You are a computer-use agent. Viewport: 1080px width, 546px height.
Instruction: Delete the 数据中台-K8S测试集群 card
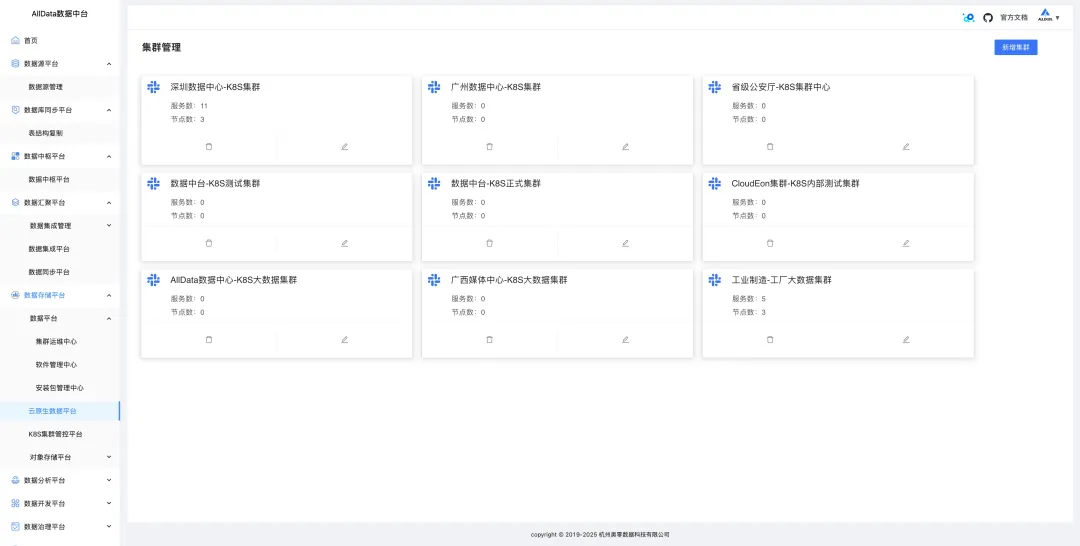click(x=209, y=243)
